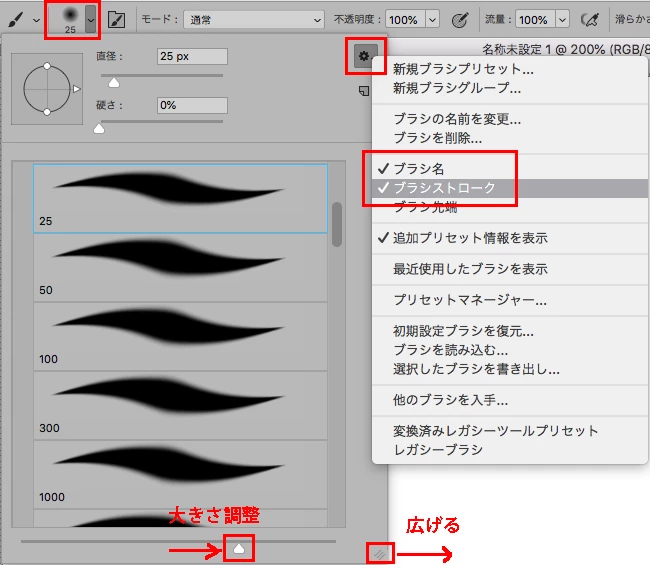The image size is (650, 565).
Task: Choose 変換済みレガシーツールプリセット menu item
Action: tap(510, 431)
